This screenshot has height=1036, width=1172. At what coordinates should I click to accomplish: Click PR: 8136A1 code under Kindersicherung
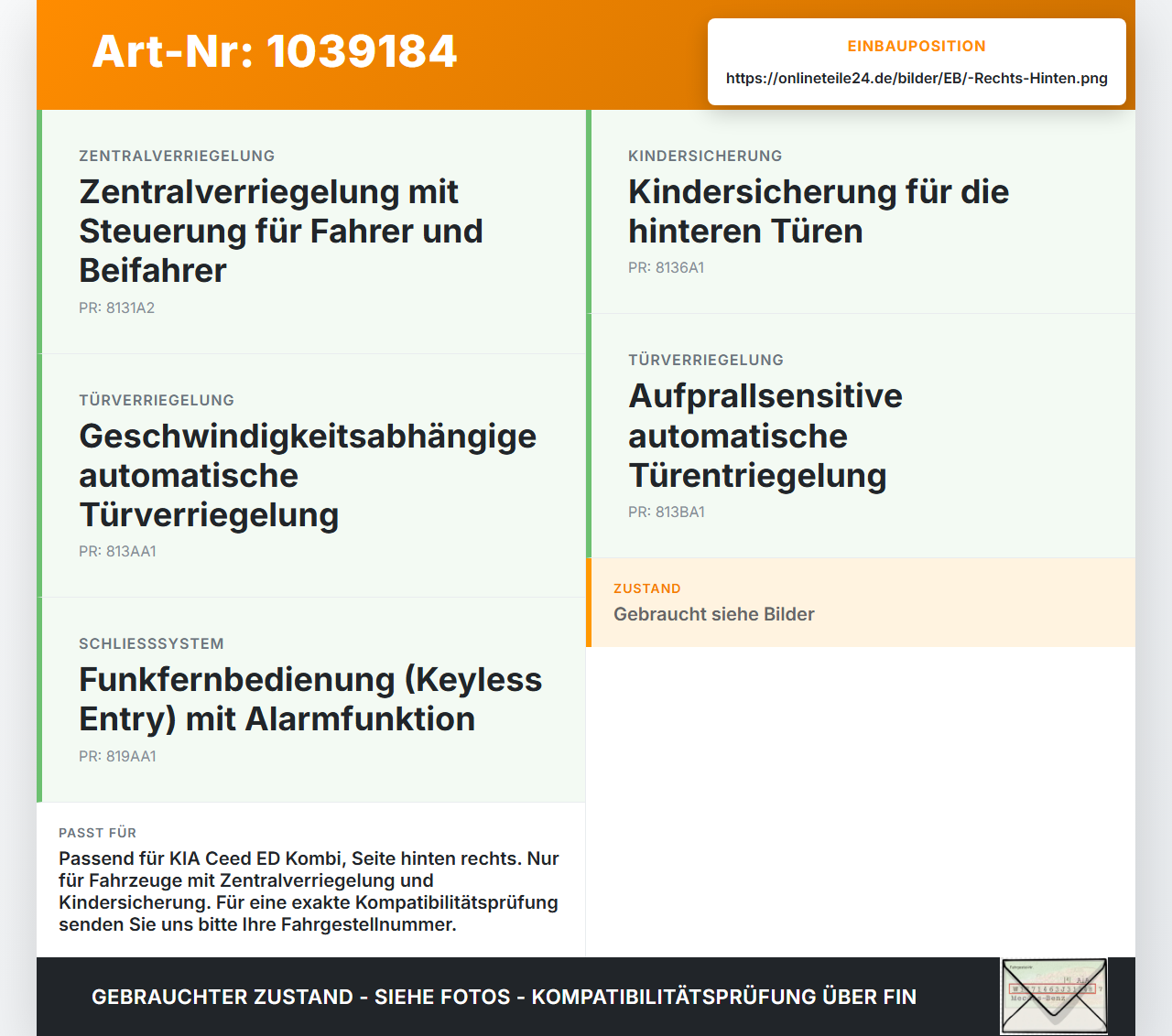point(666,267)
